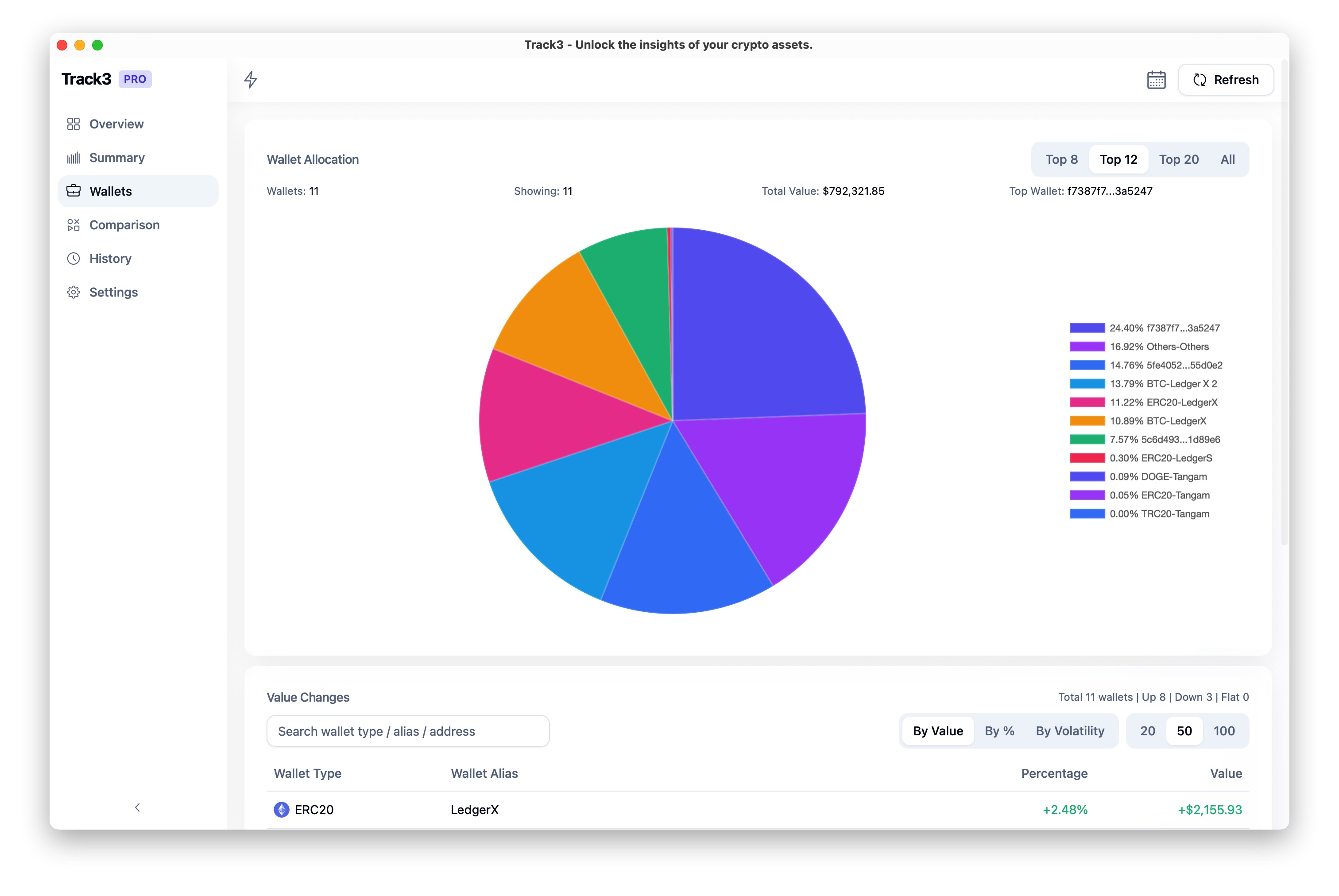Viewport: 1339px width, 896px height.
Task: Click the Comparison icon in sidebar
Action: (73, 225)
